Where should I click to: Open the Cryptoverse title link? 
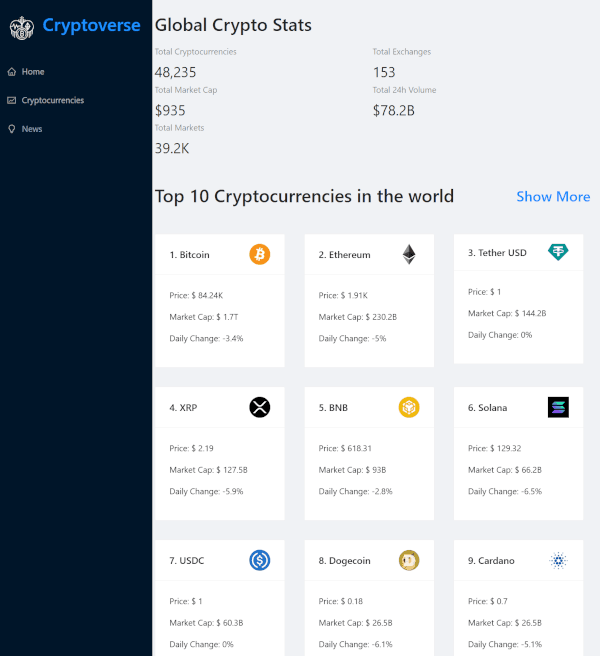pos(91,26)
